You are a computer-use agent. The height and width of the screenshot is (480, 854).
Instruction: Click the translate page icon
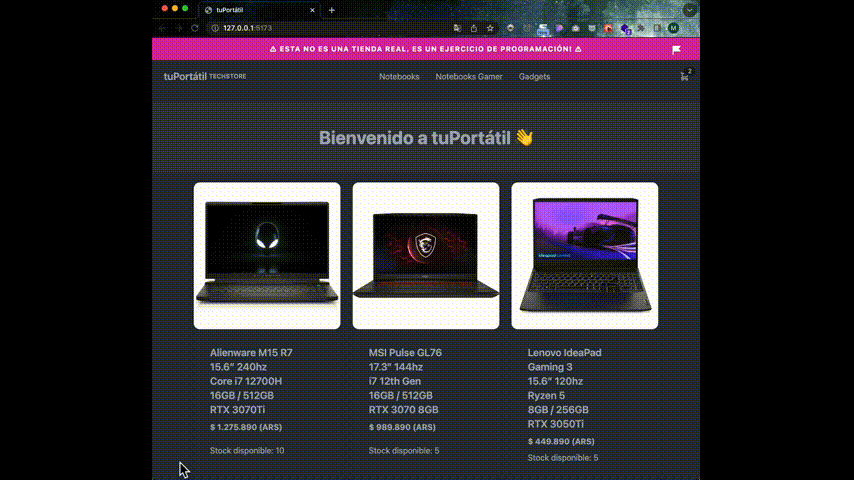[457, 28]
